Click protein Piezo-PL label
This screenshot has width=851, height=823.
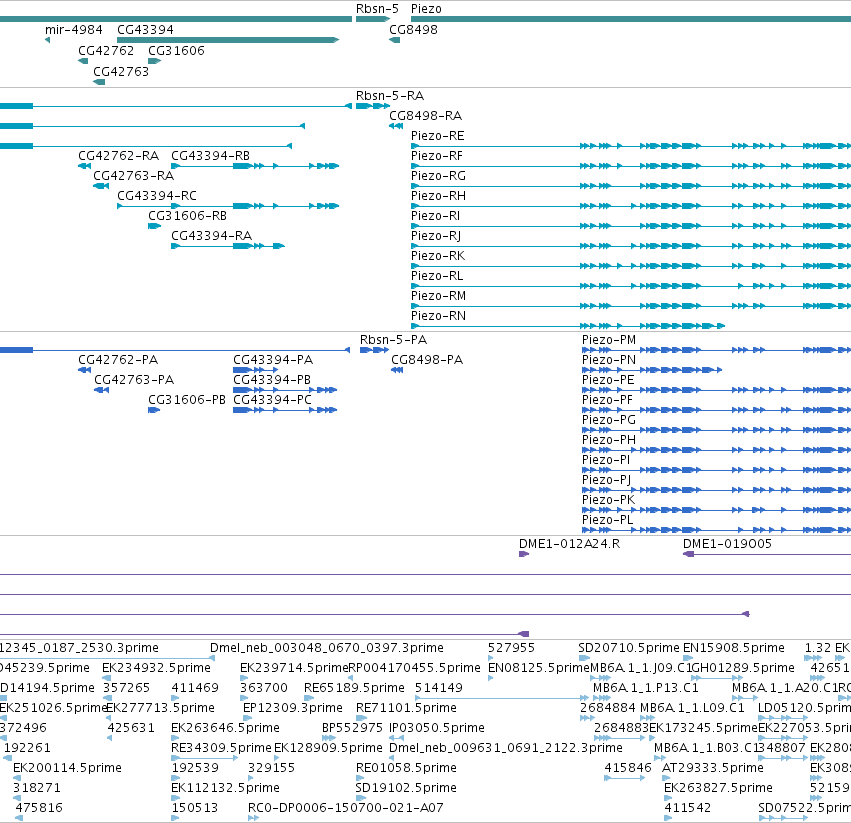[x=607, y=520]
